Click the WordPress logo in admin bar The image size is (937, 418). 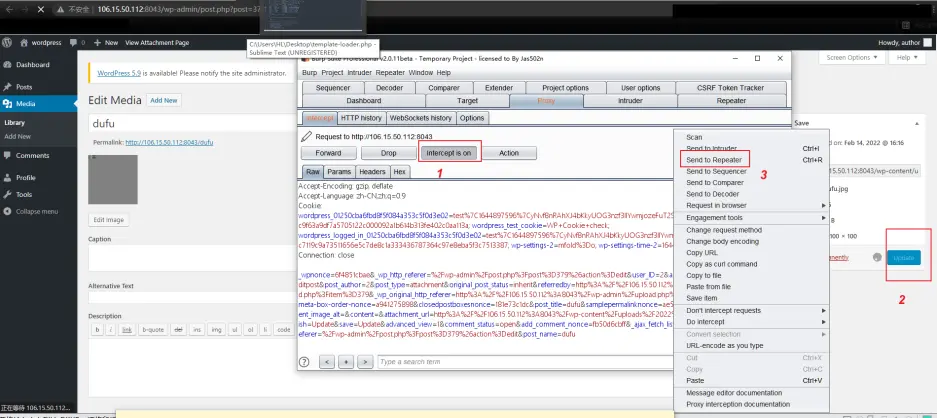pos(7,42)
